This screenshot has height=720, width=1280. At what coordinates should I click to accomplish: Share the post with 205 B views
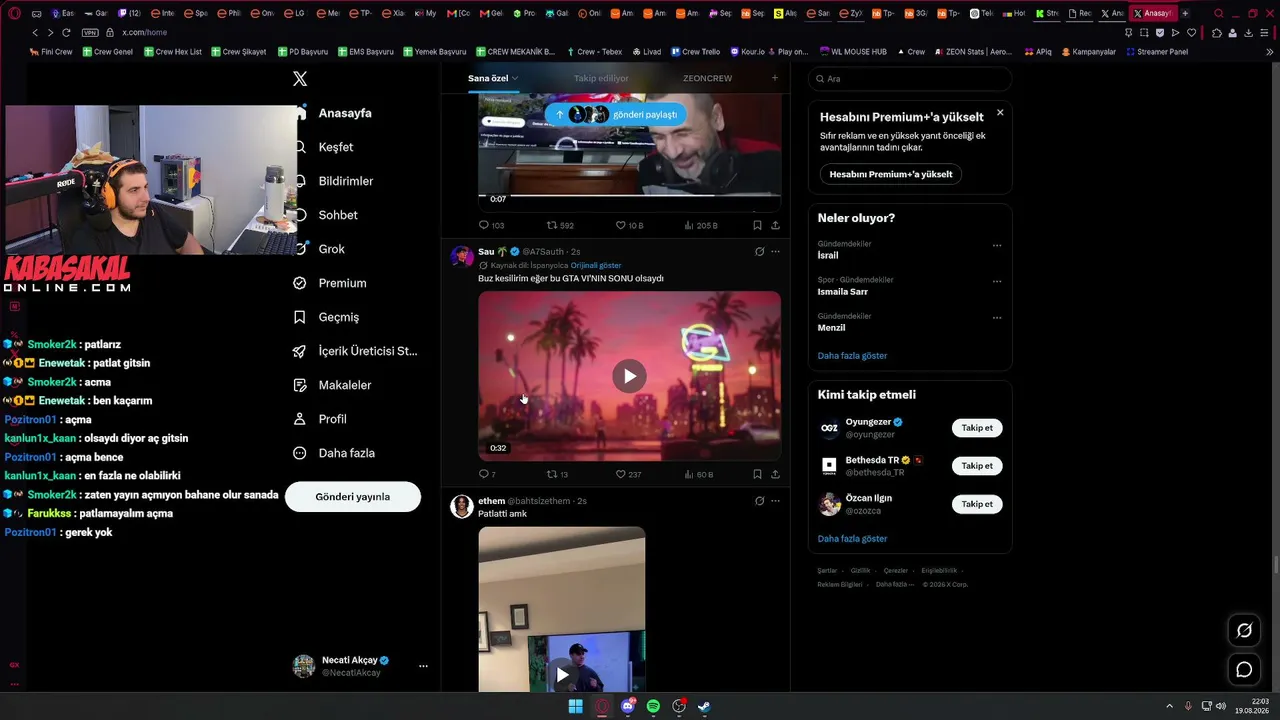(775, 225)
